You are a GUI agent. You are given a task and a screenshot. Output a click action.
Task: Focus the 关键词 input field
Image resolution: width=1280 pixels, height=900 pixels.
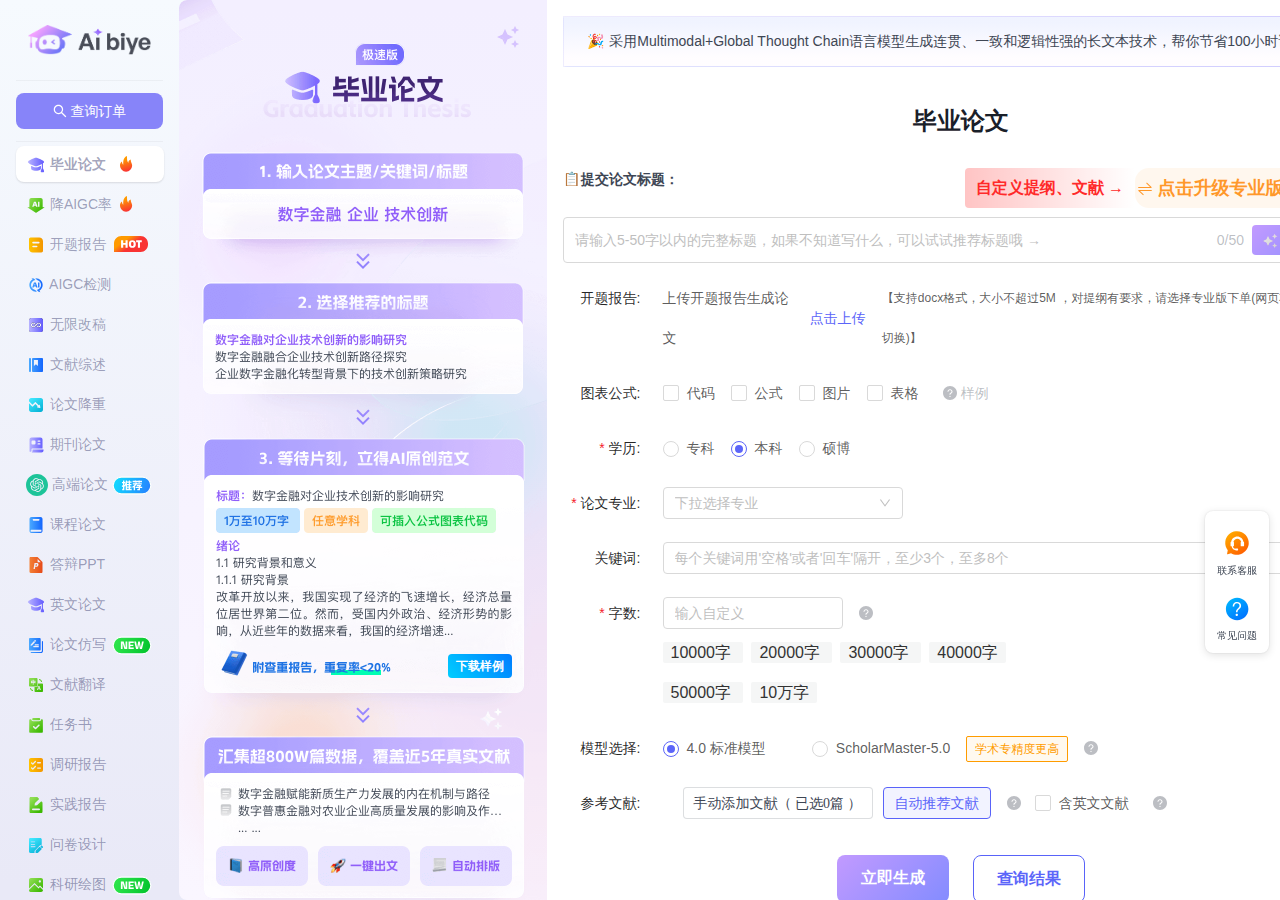point(971,558)
